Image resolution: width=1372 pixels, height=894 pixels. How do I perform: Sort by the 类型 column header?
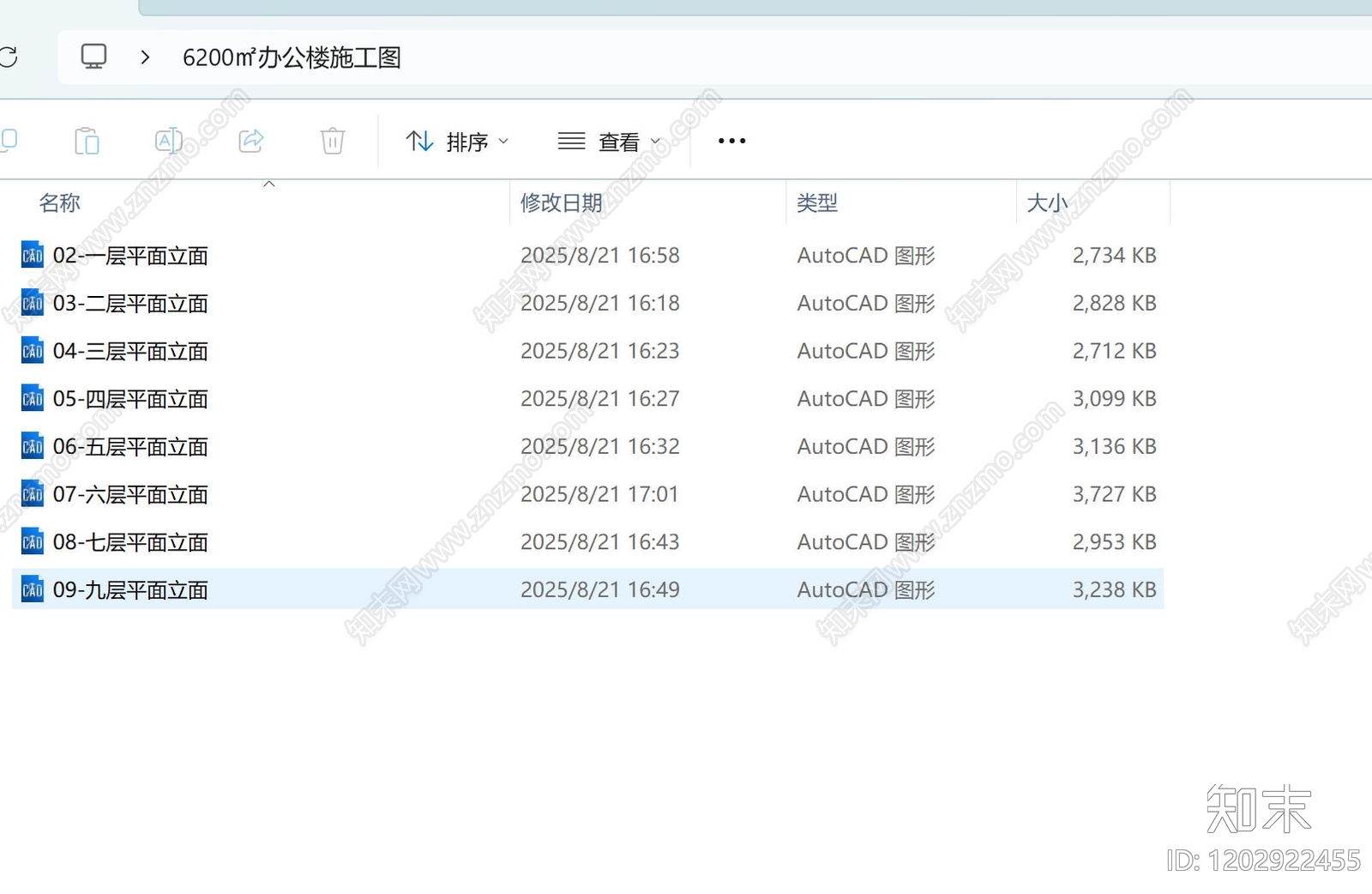816,203
